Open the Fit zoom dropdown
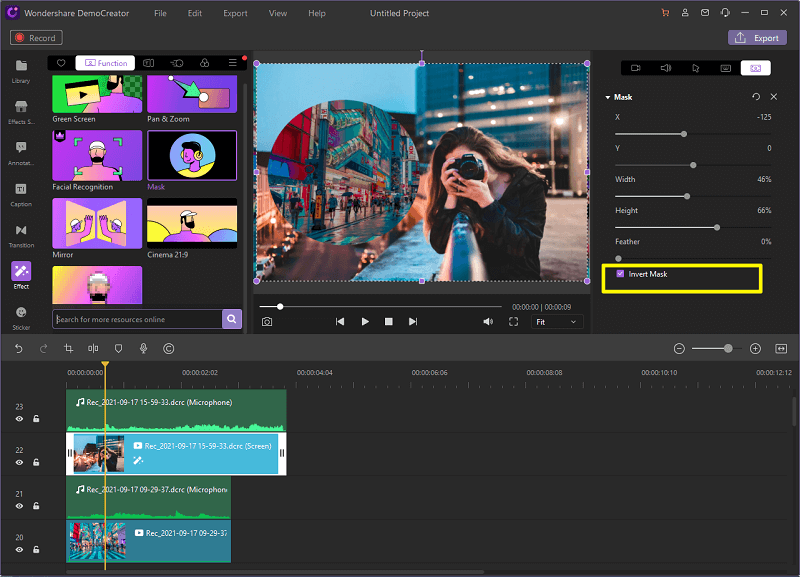The height and width of the screenshot is (577, 800). coord(557,322)
